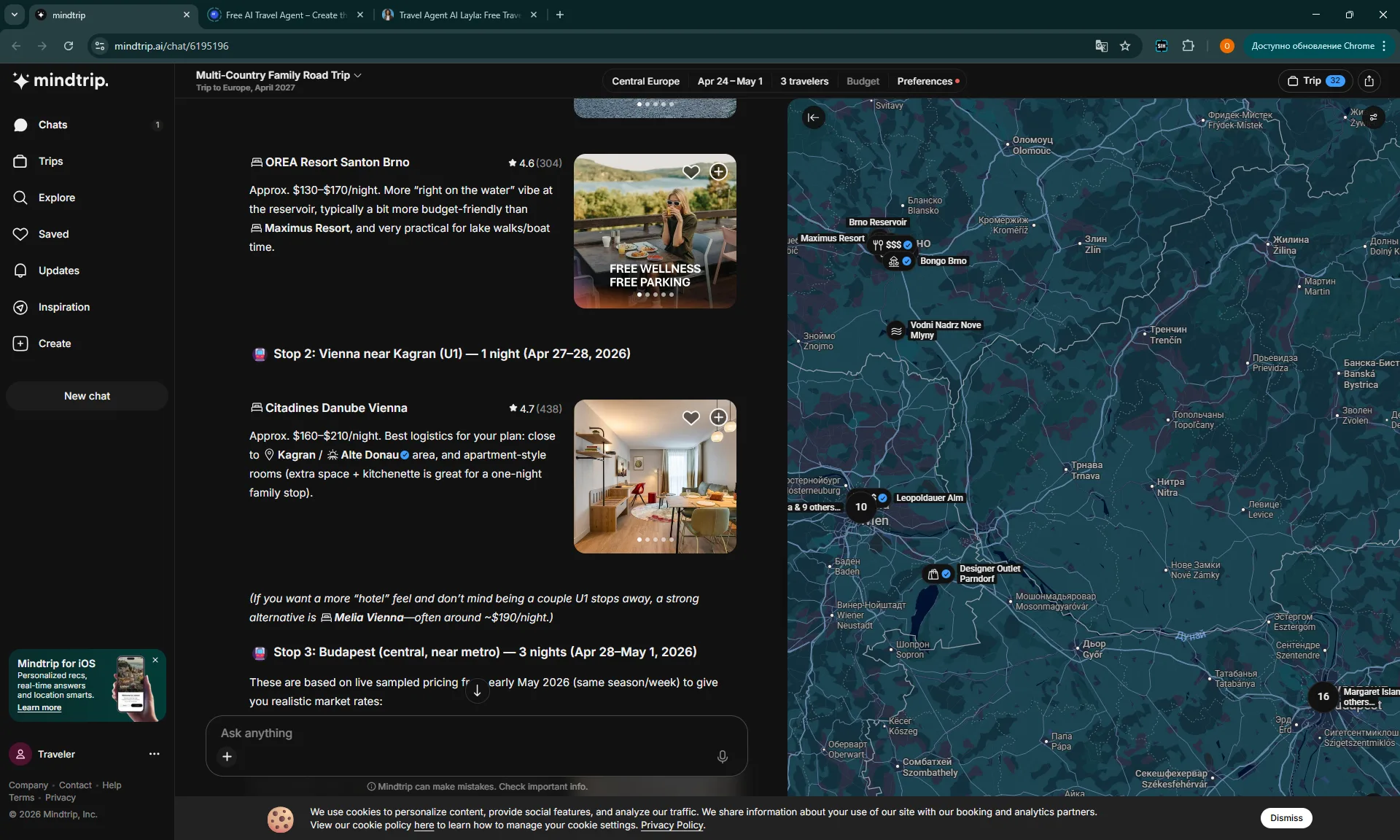1400x840 pixels.
Task: Select the Central Europe destination tab
Action: tap(645, 81)
